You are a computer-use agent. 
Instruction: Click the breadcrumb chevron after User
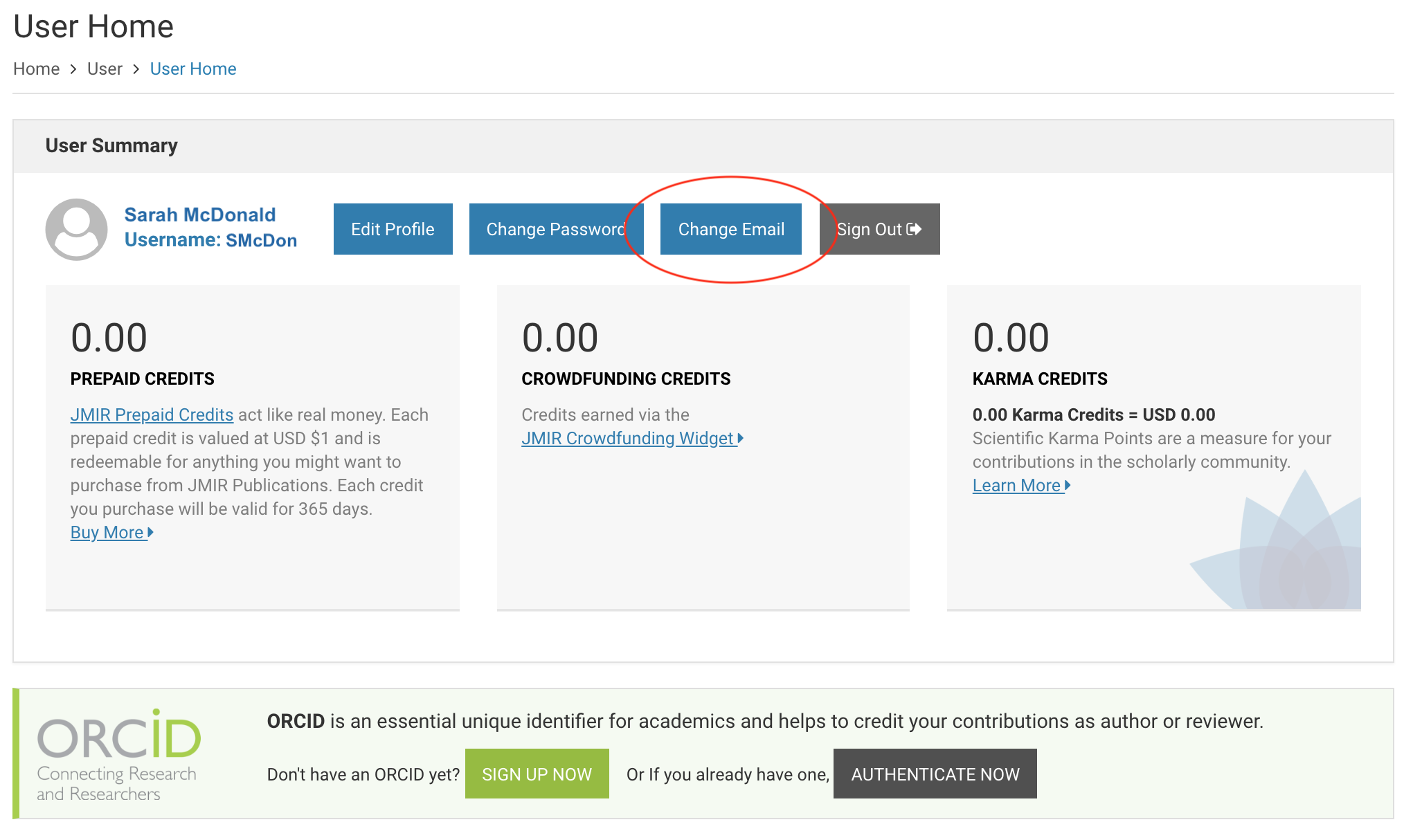point(136,69)
